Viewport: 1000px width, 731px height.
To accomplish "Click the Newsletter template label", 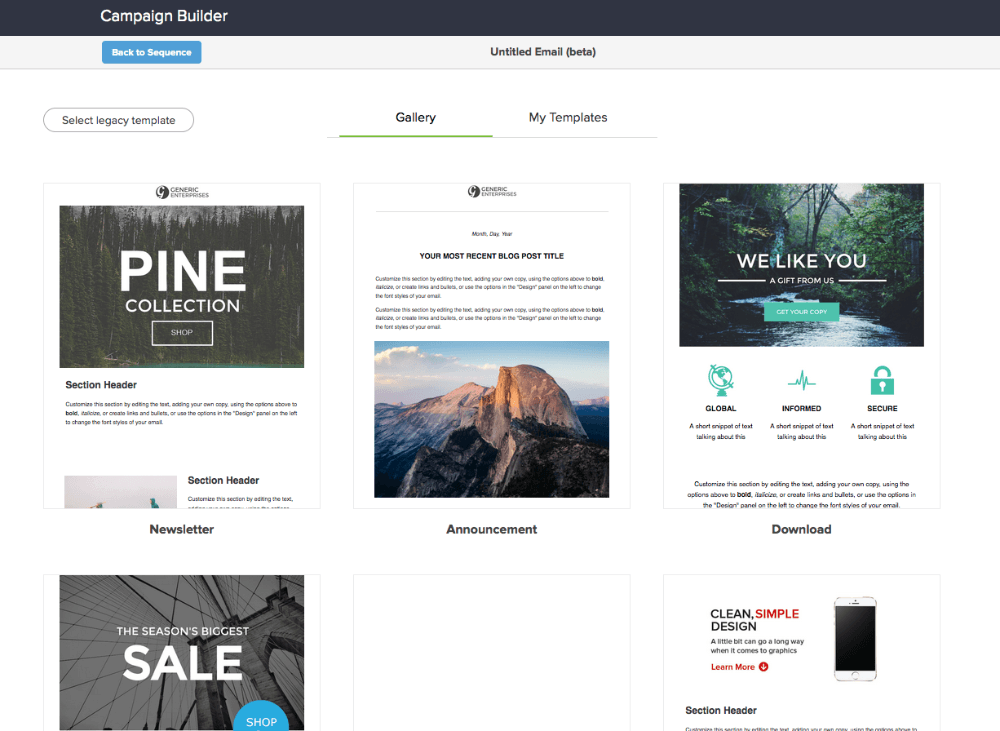I will 182,529.
